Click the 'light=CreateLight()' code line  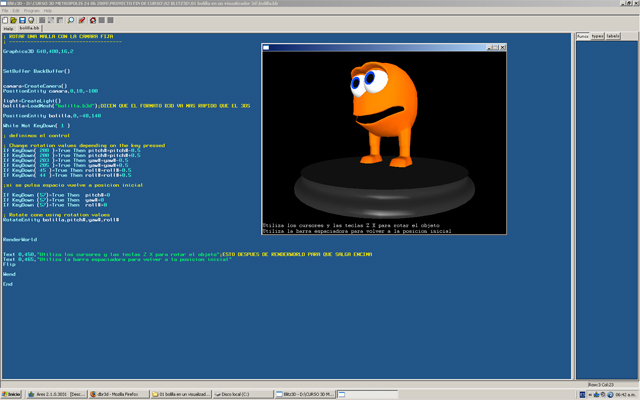[32, 101]
